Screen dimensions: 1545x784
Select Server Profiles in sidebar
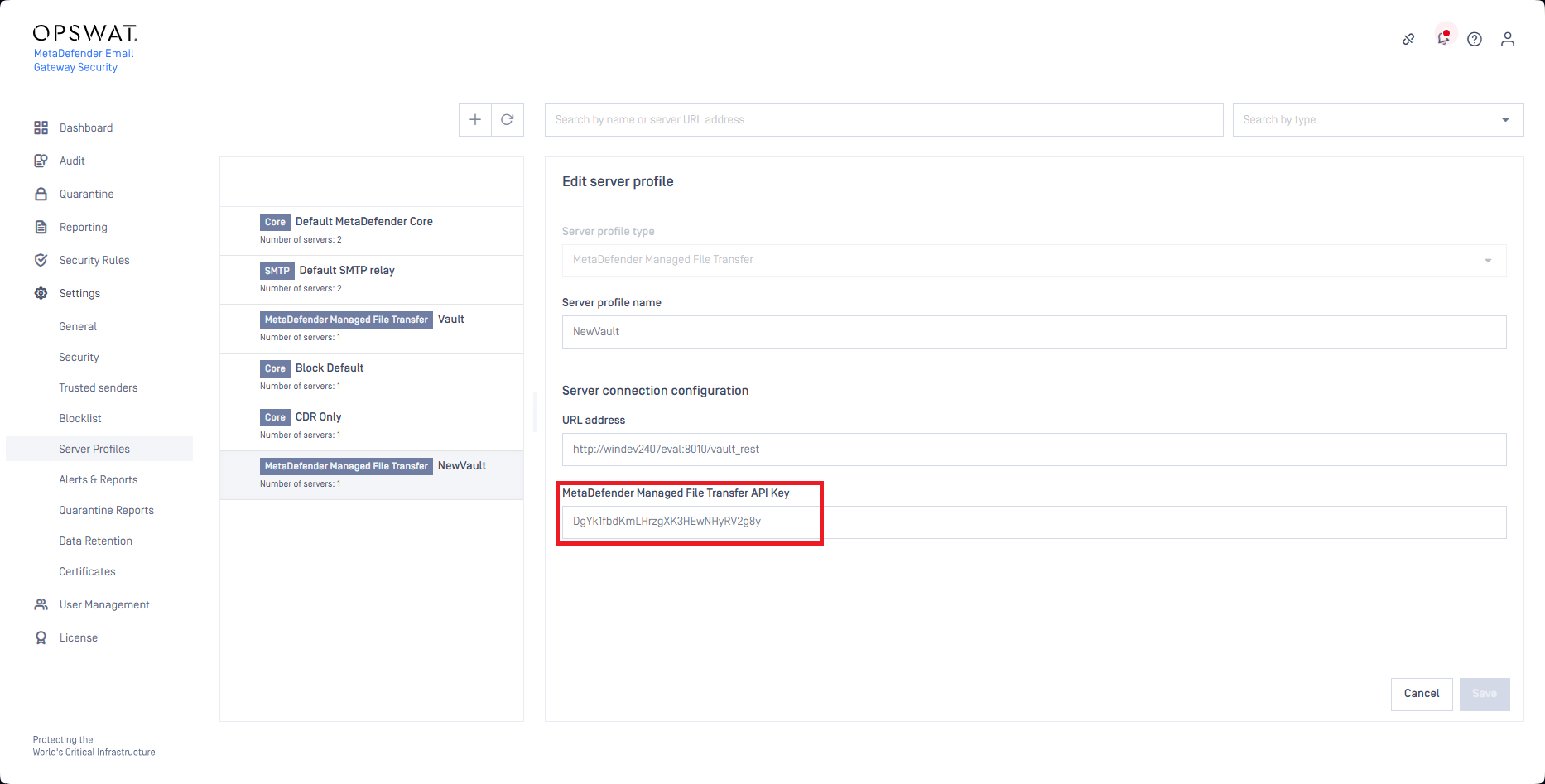click(99, 449)
